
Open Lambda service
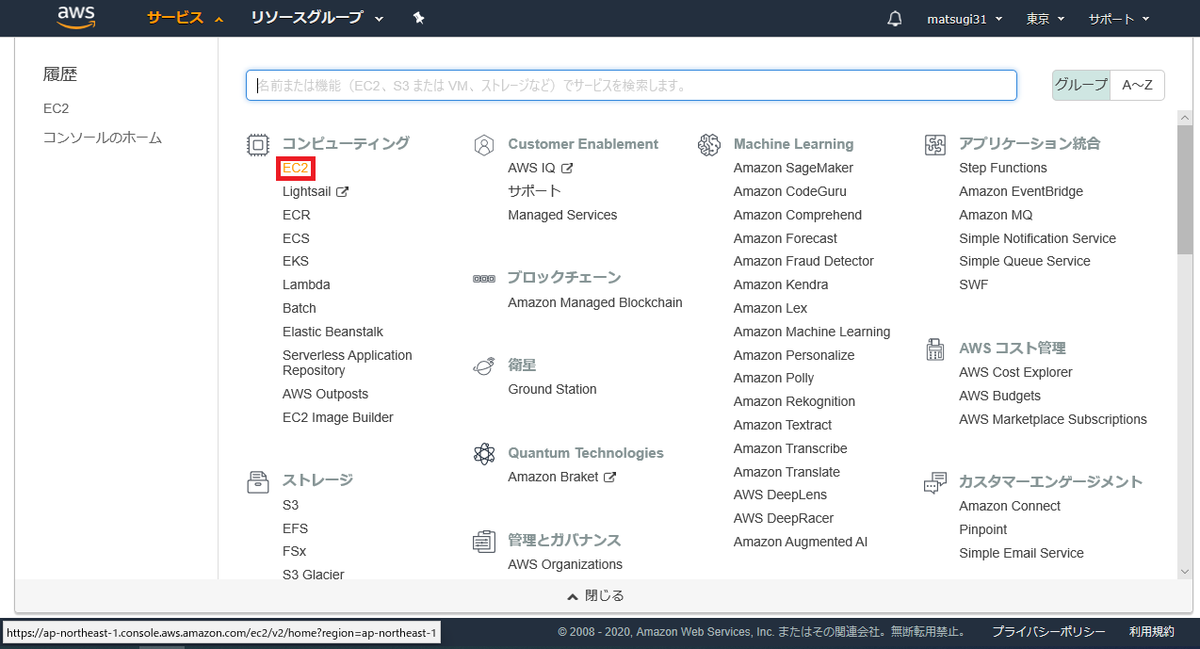306,285
